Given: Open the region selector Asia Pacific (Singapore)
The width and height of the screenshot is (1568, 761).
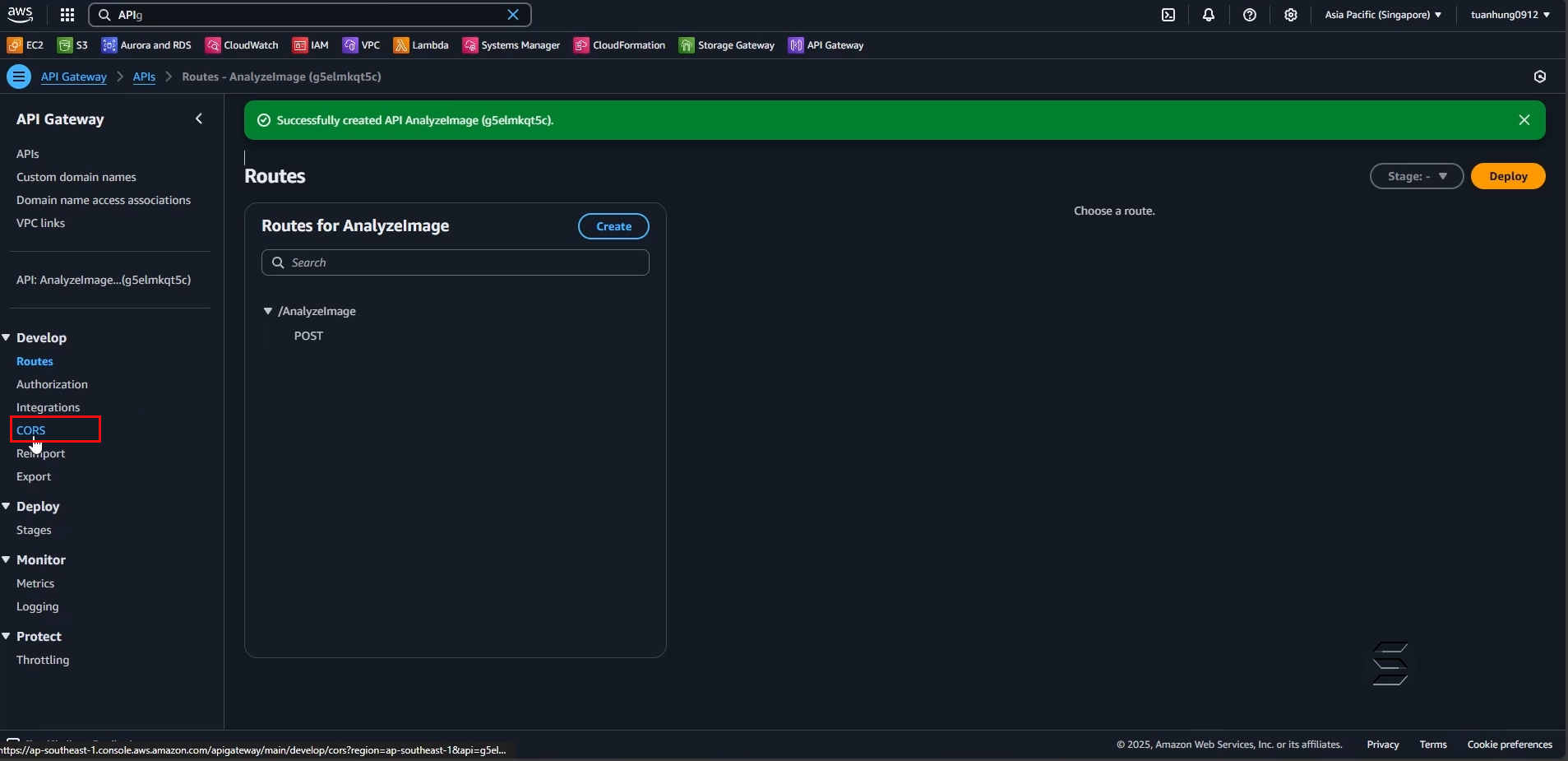Looking at the screenshot, I should pyautogui.click(x=1383, y=15).
